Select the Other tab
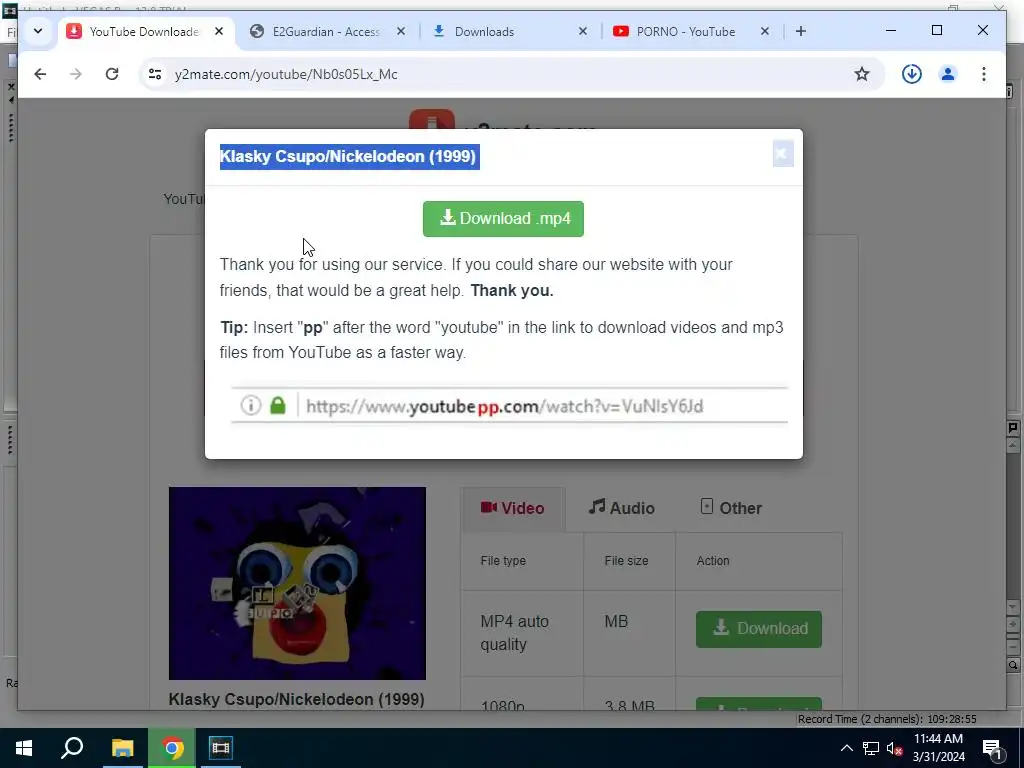 [x=731, y=508]
